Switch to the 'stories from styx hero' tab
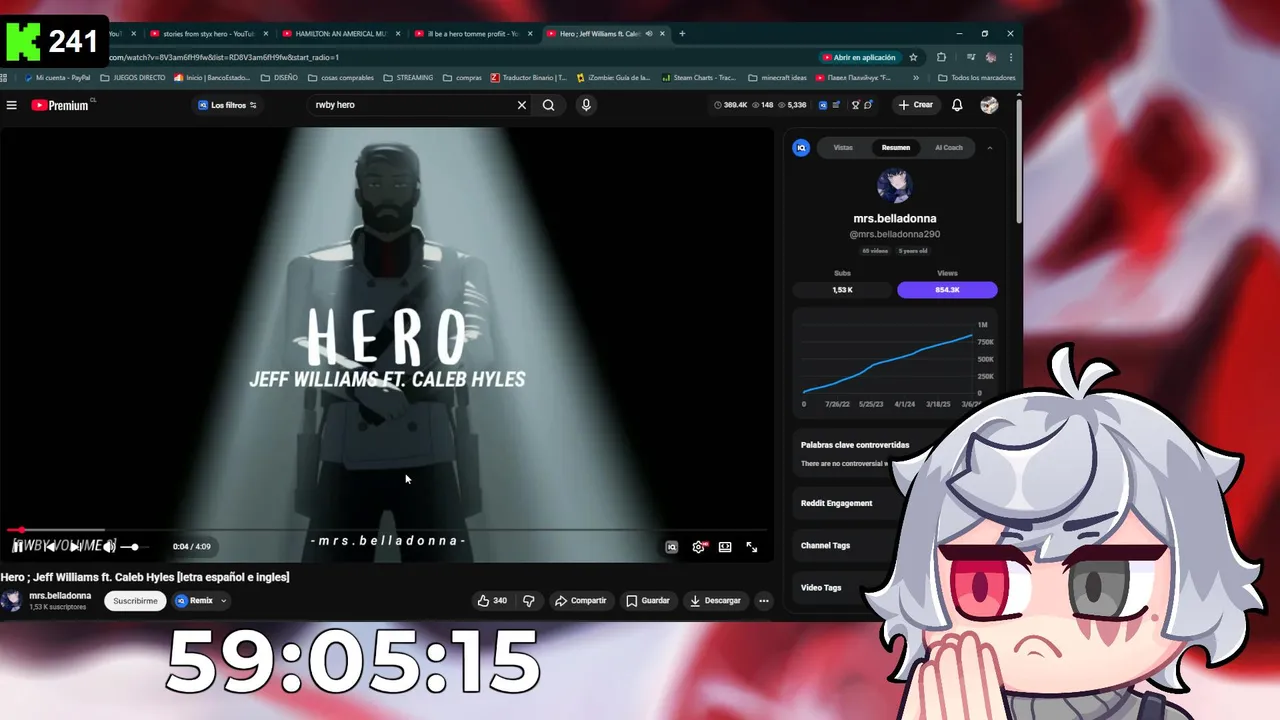The image size is (1280, 720). (208, 33)
